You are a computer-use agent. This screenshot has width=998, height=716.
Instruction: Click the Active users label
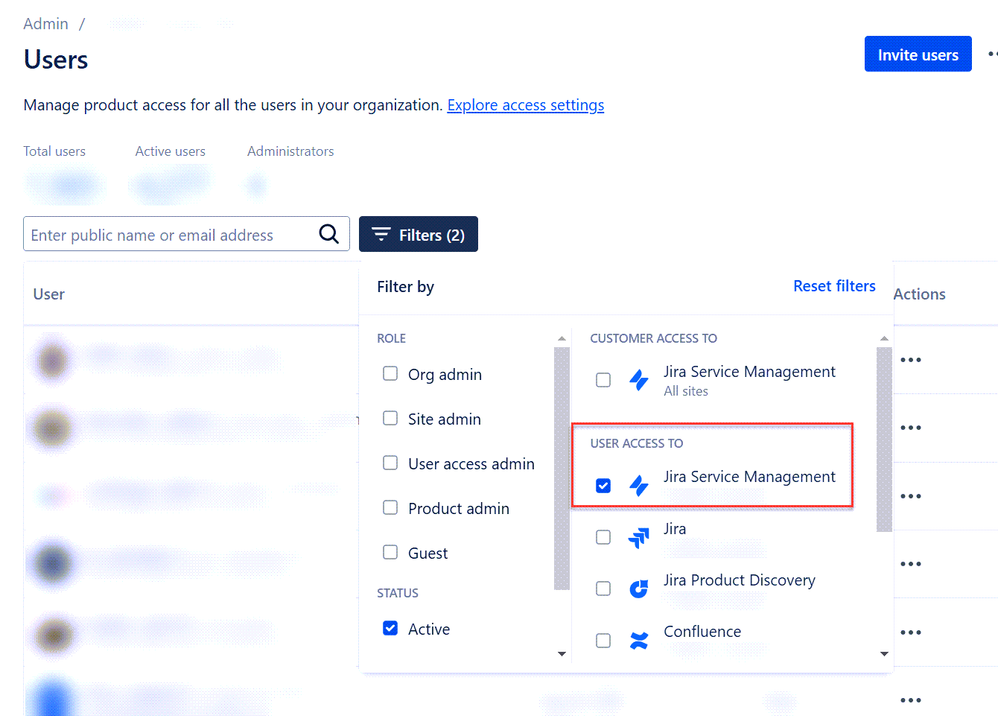(170, 151)
